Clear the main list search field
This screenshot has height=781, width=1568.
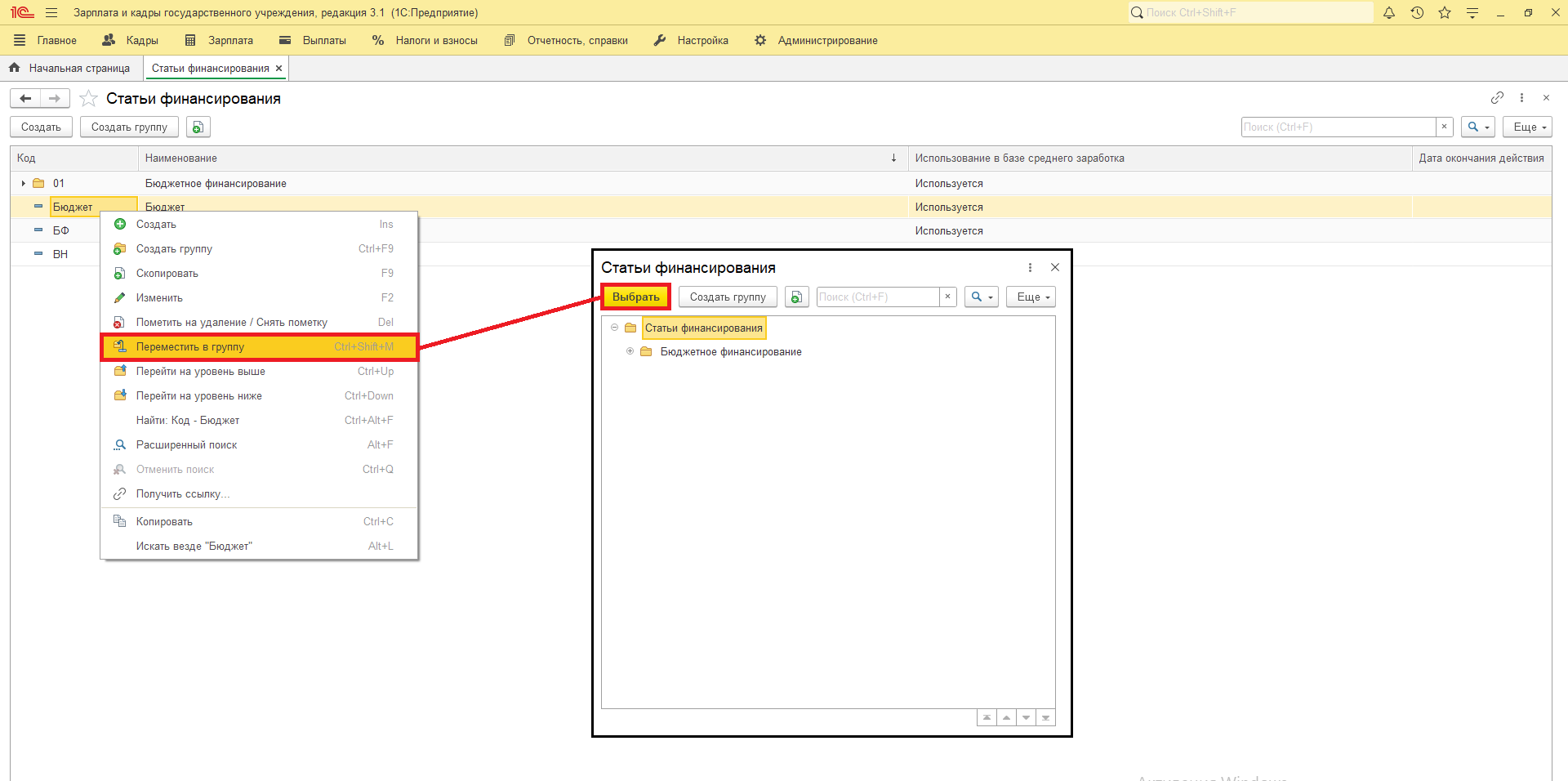(1444, 127)
